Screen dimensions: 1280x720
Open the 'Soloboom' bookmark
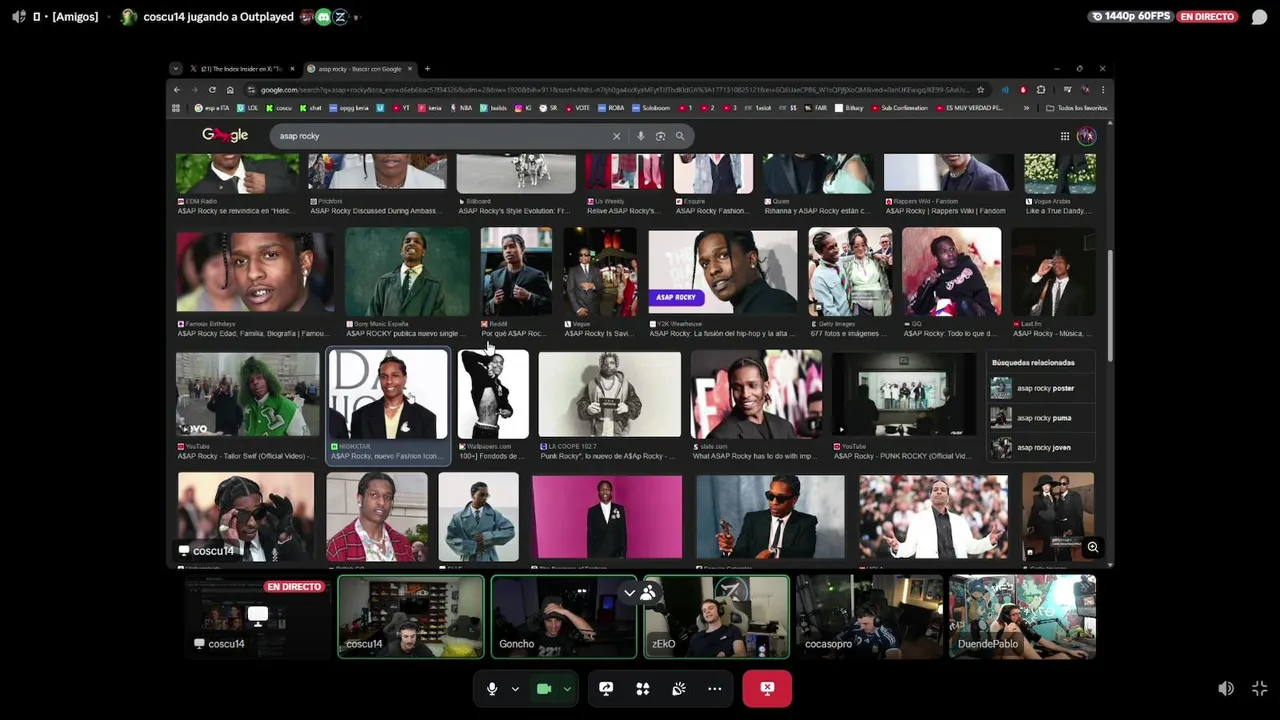click(652, 108)
